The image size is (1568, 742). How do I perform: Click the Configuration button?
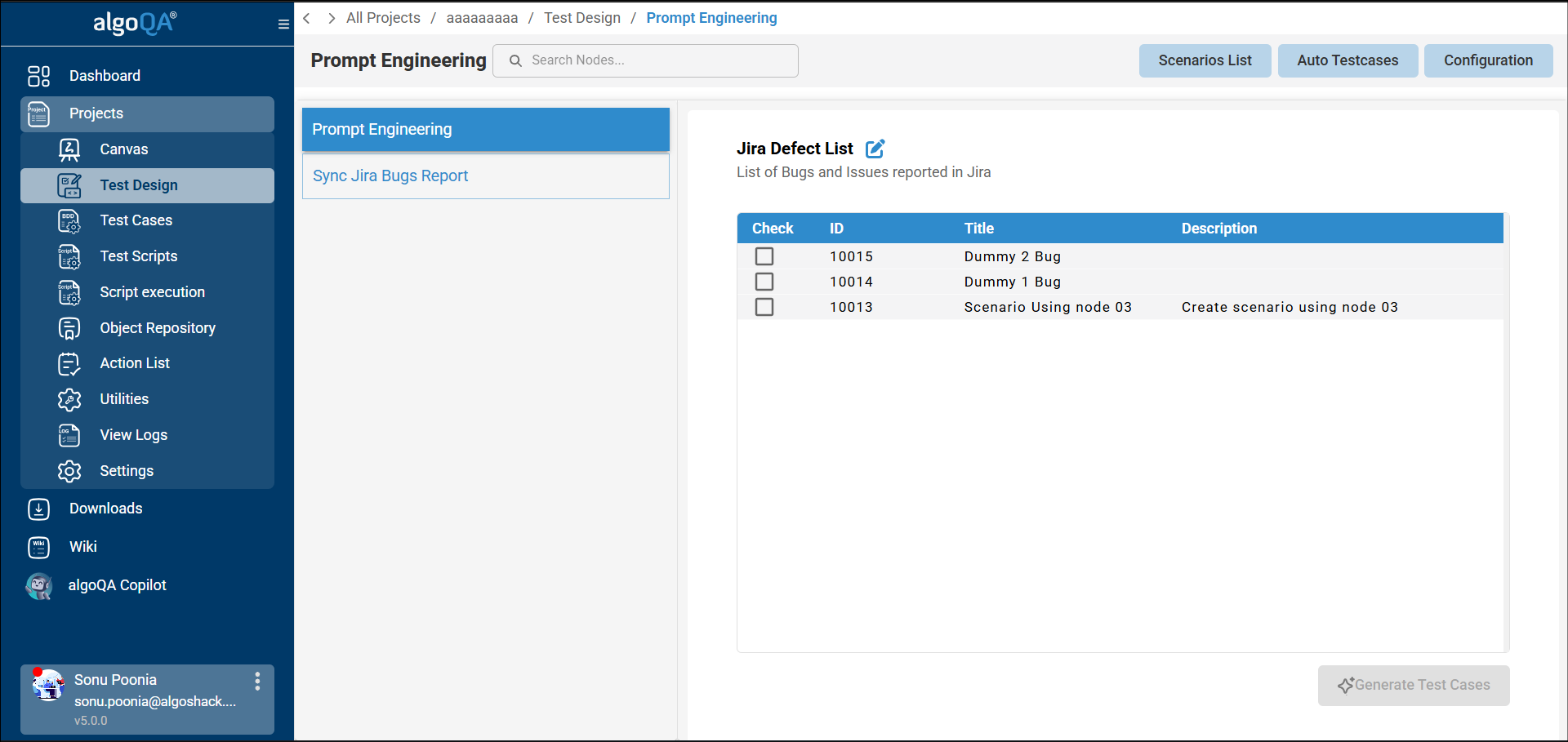(x=1488, y=60)
